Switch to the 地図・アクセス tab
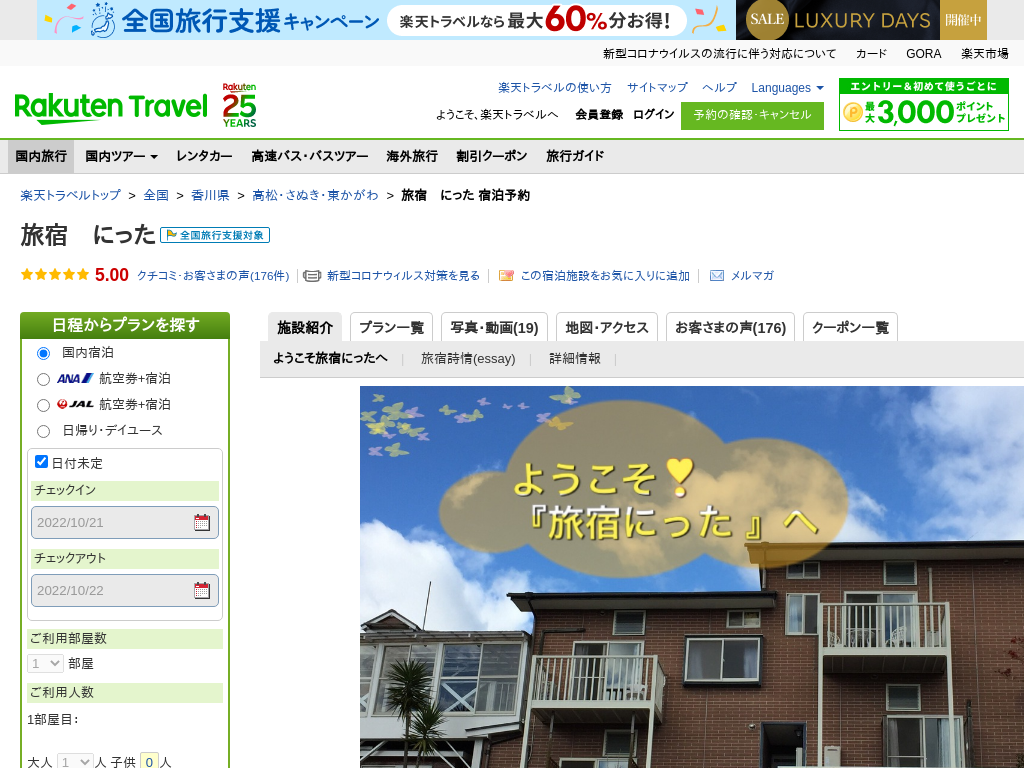The image size is (1024, 768). [607, 327]
